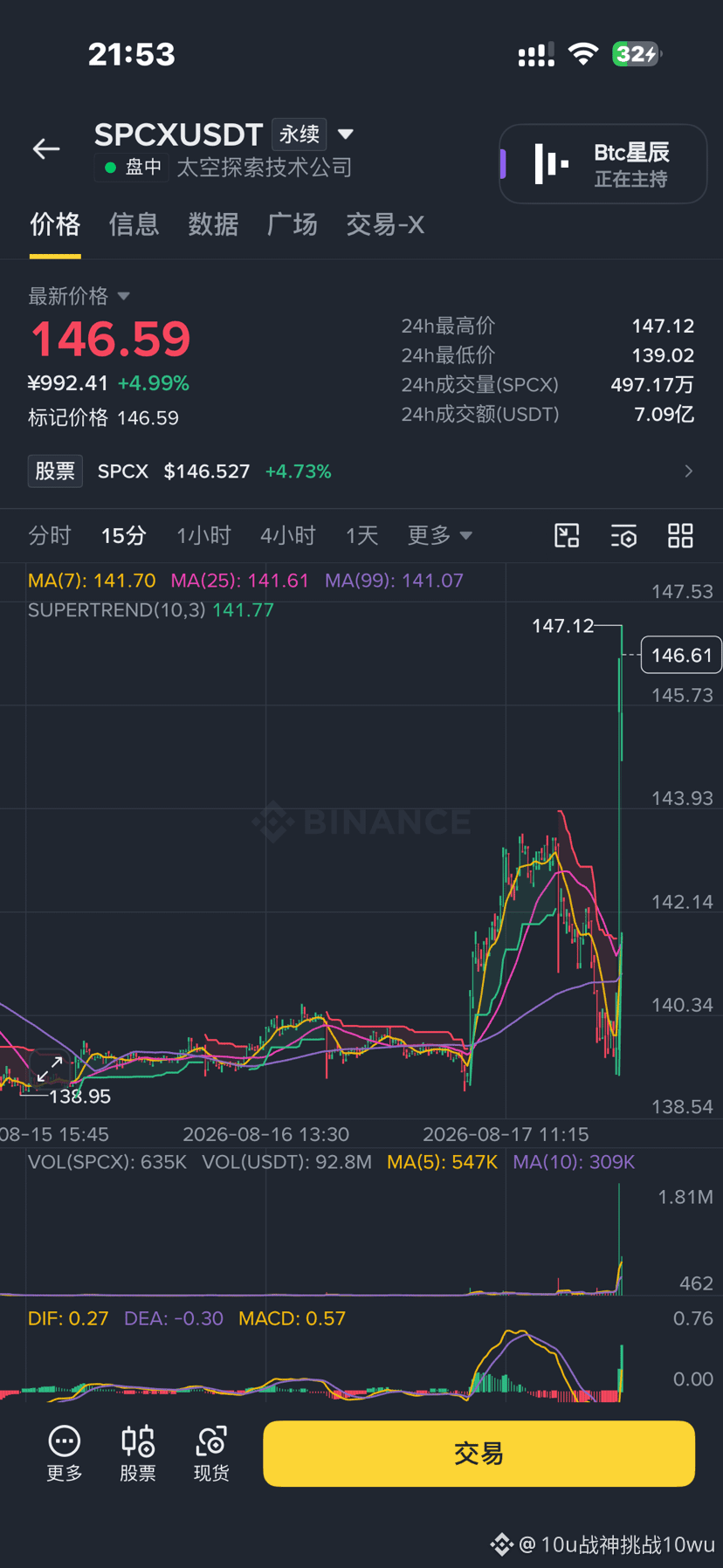Select the 1小时 timeframe
This screenshot has width=723, height=1568.
[203, 535]
